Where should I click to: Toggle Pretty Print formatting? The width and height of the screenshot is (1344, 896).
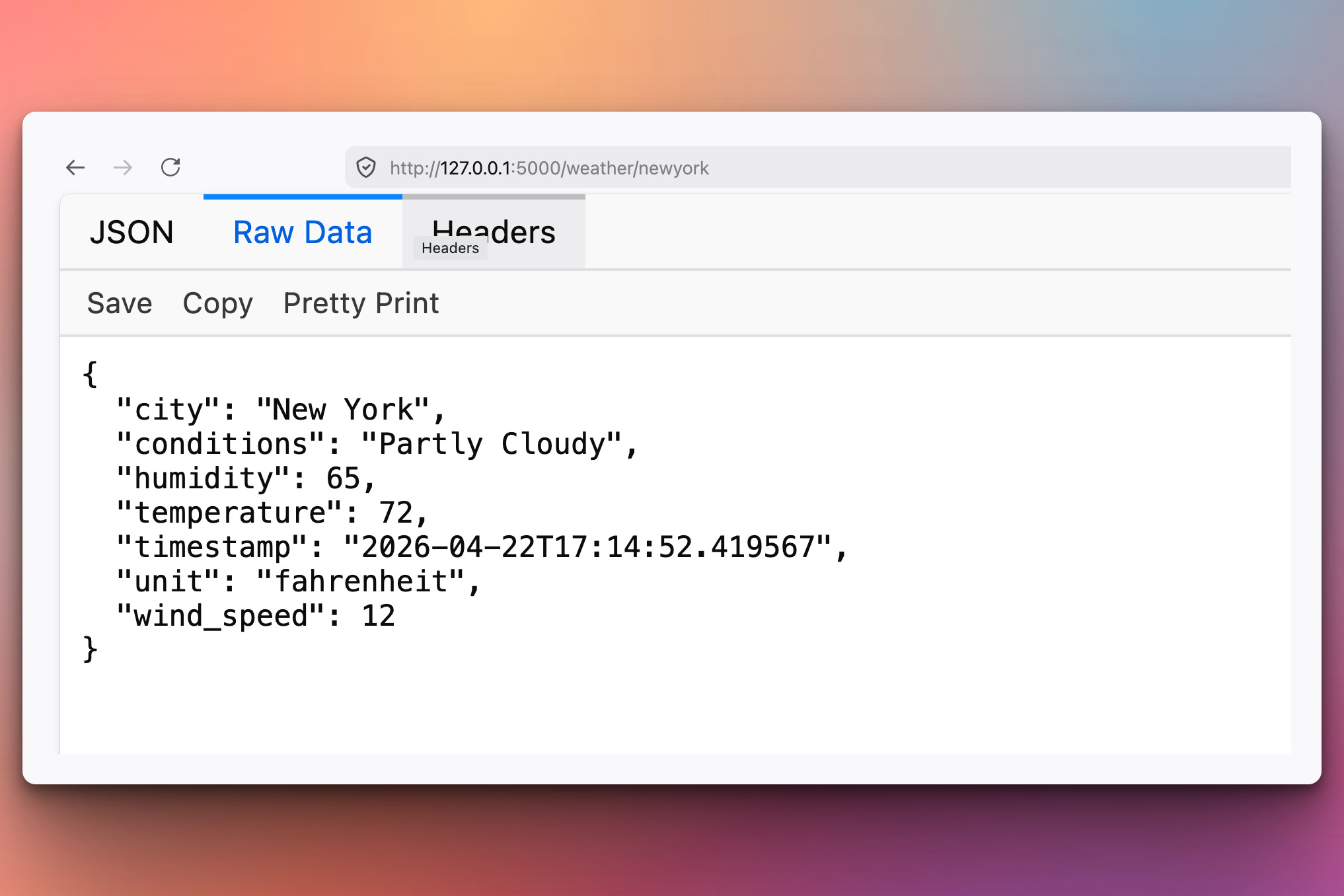(x=361, y=303)
